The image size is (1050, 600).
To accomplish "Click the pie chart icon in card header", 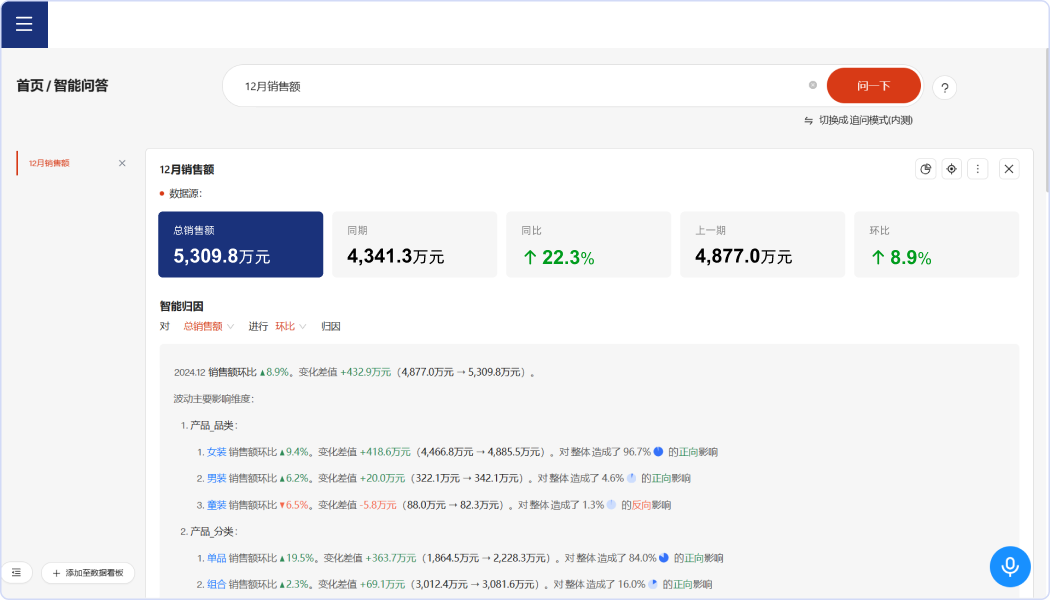I will [926, 169].
